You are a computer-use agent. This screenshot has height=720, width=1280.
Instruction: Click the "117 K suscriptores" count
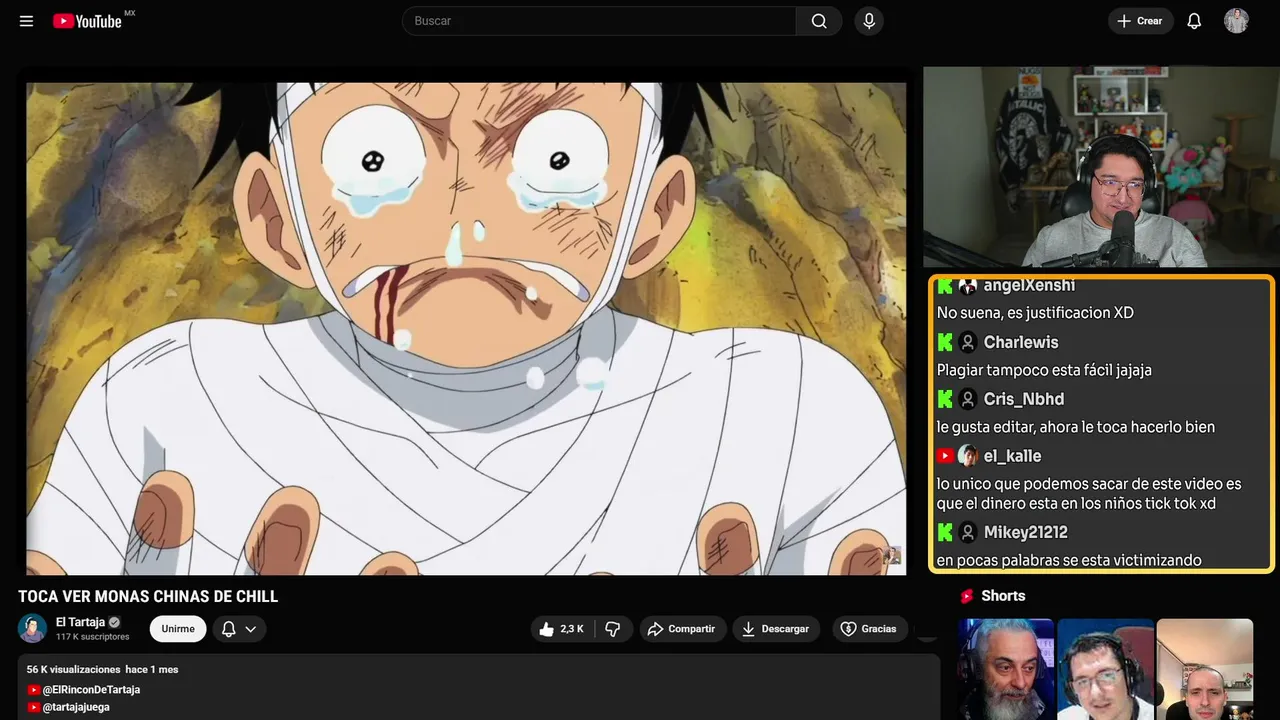click(93, 637)
